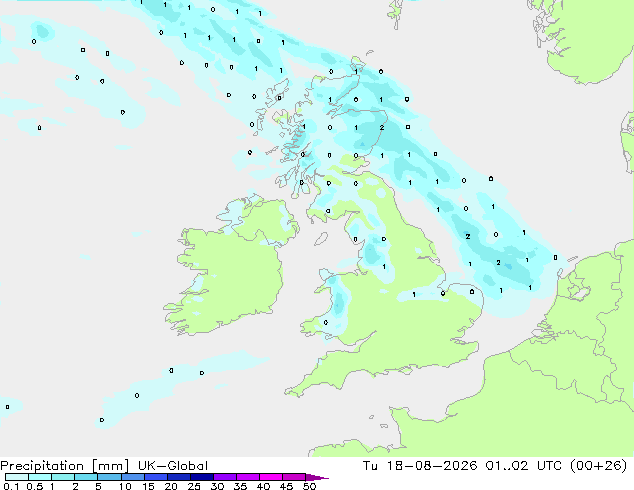Click the '0.5' legend scale label
The image size is (634, 490).
pos(35,486)
